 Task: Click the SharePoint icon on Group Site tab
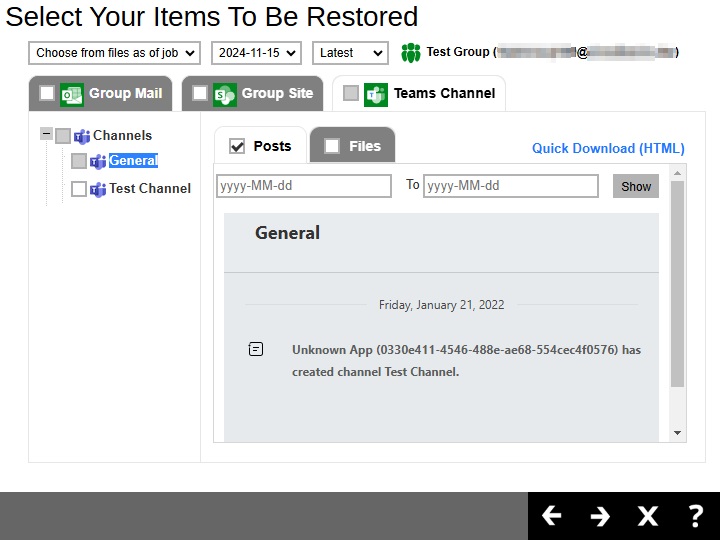coord(225,94)
